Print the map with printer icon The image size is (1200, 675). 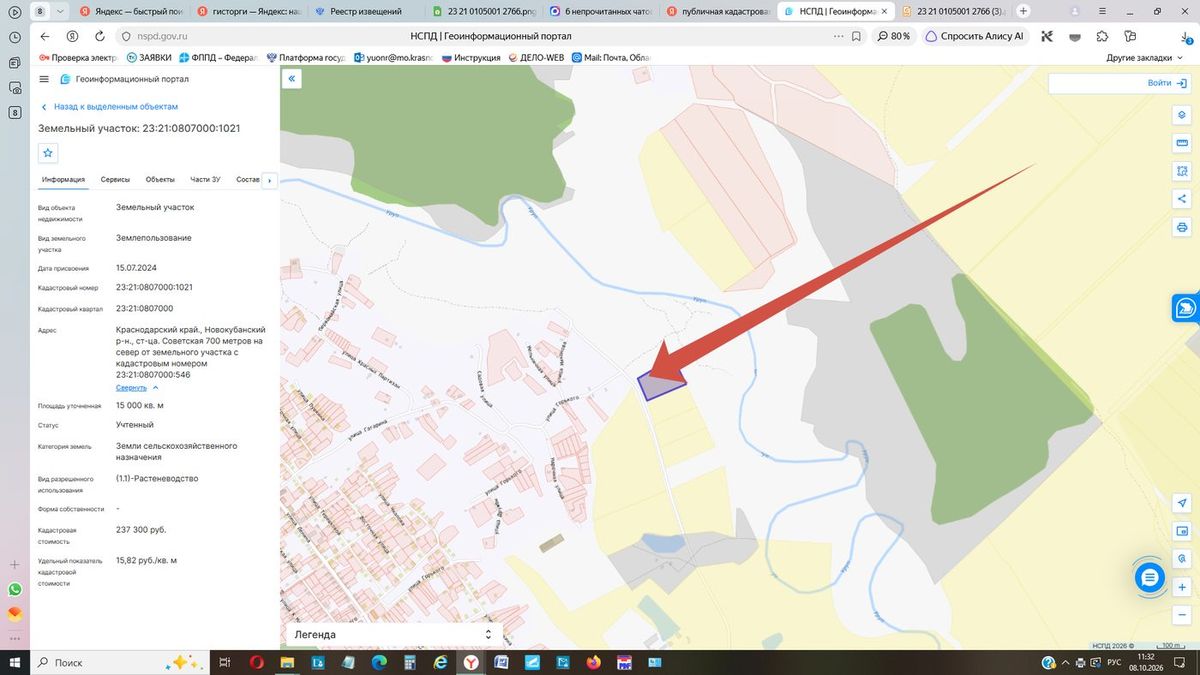1182,227
